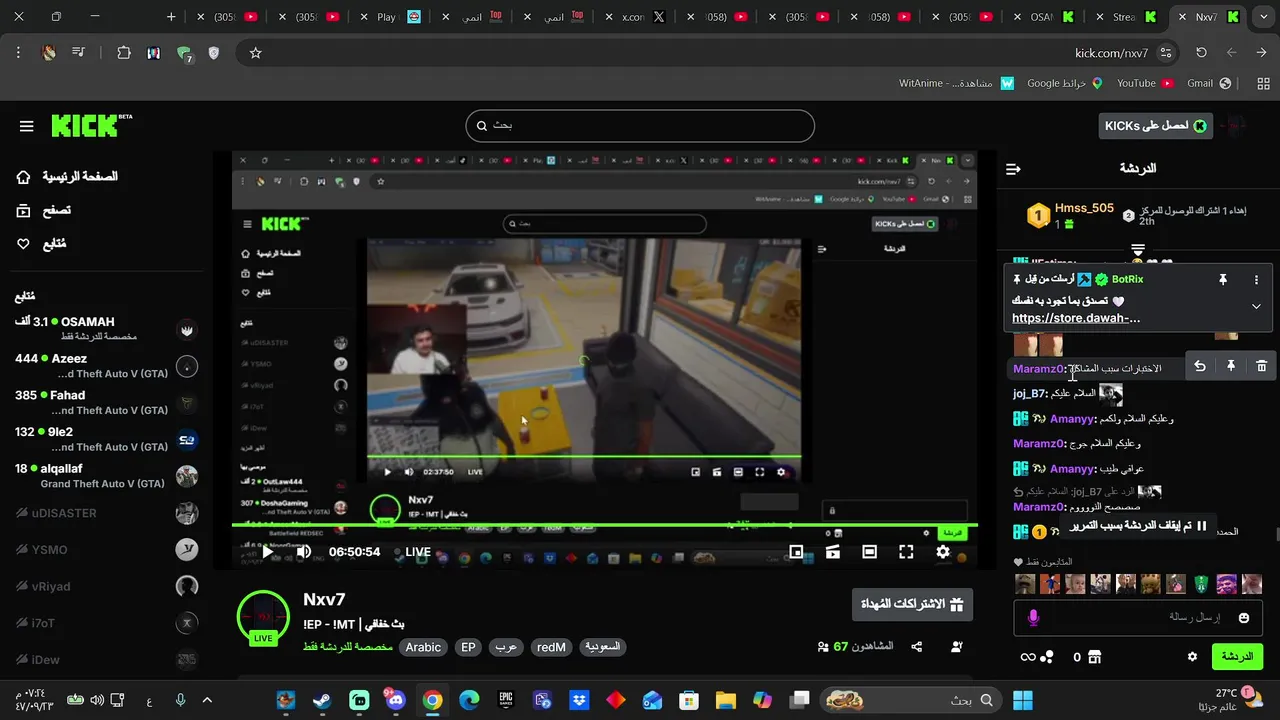Follow the channel via person icon

tap(956, 647)
